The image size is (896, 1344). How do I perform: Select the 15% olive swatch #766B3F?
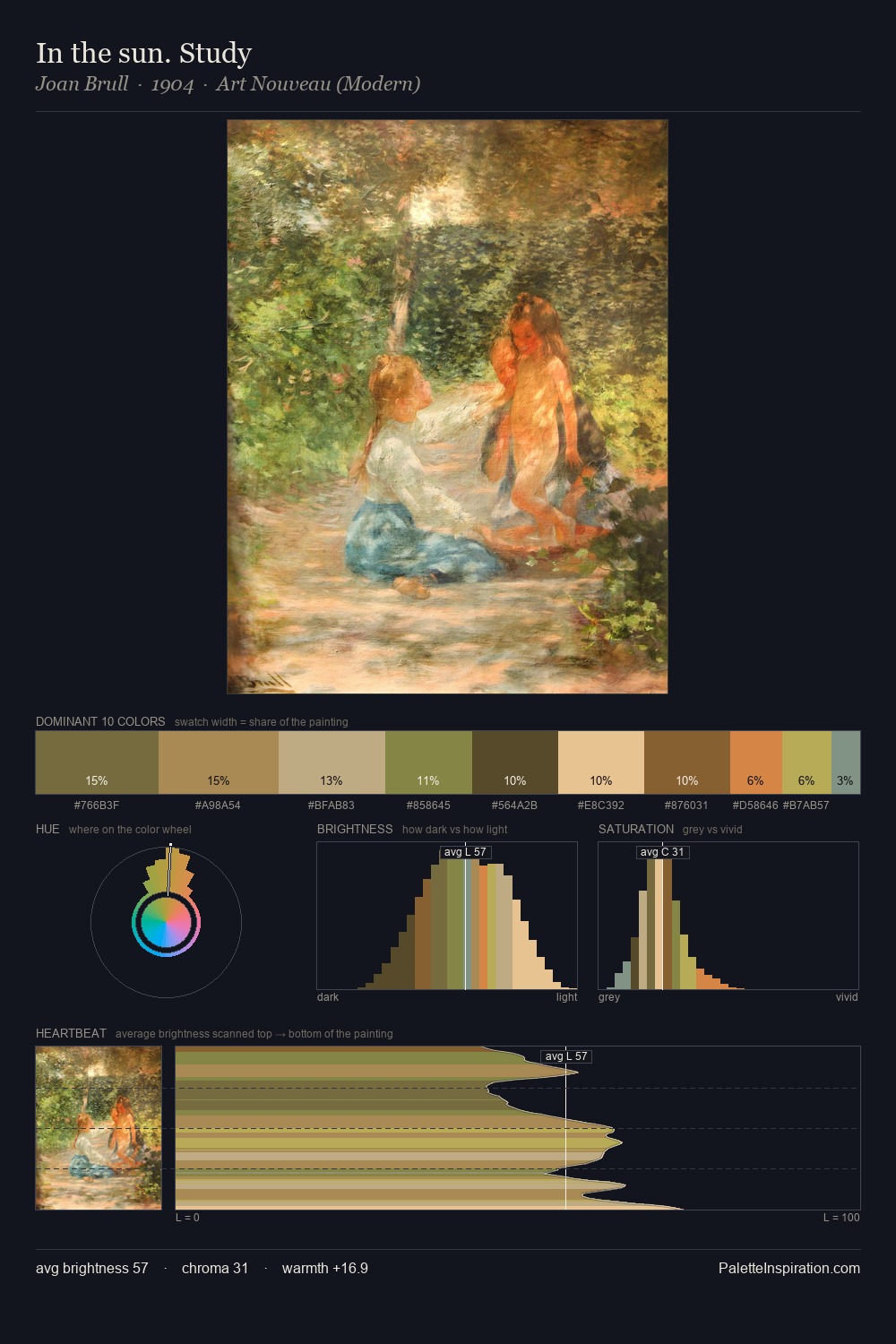click(97, 762)
